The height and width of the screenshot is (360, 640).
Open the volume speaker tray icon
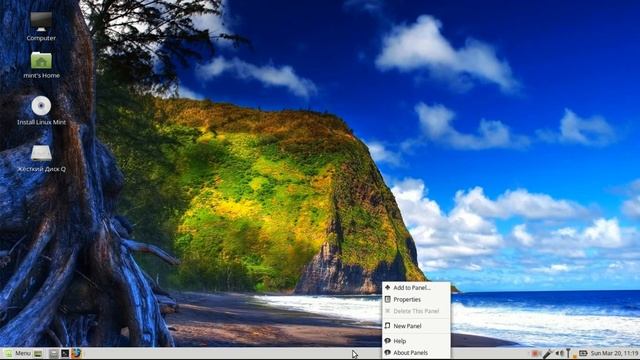(560, 353)
